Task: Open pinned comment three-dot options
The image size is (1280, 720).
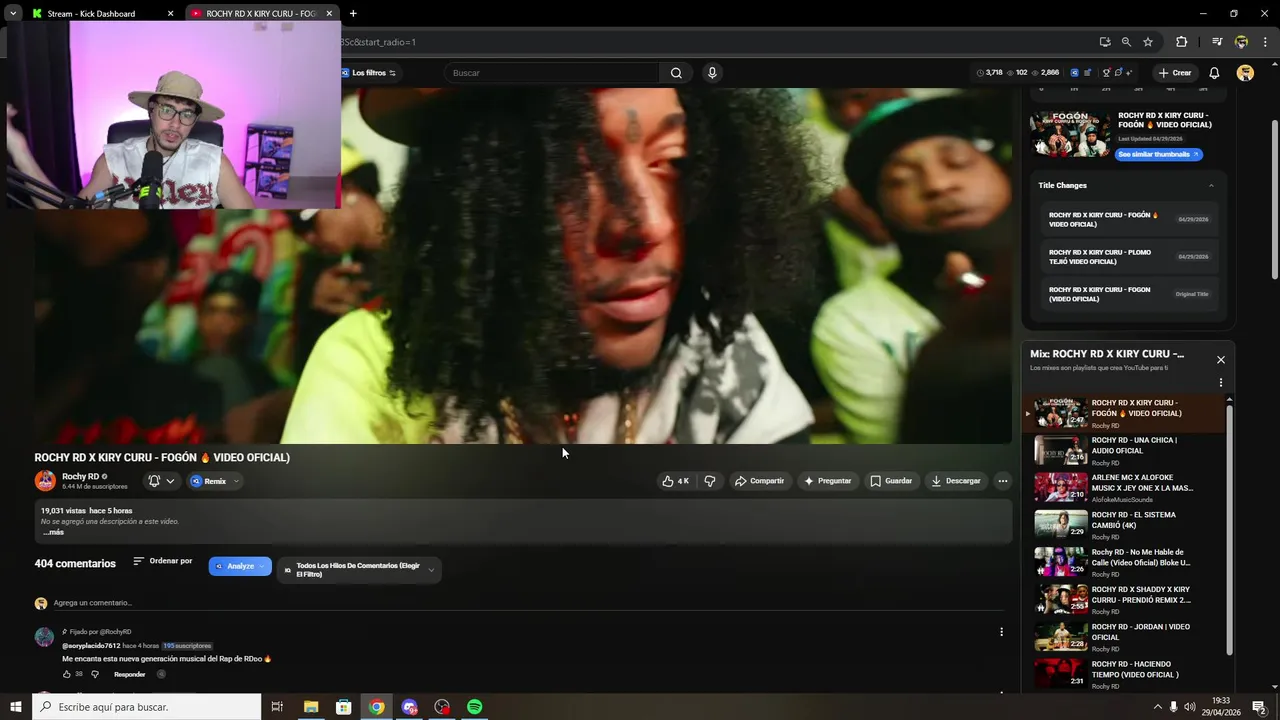Action: tap(1001, 632)
